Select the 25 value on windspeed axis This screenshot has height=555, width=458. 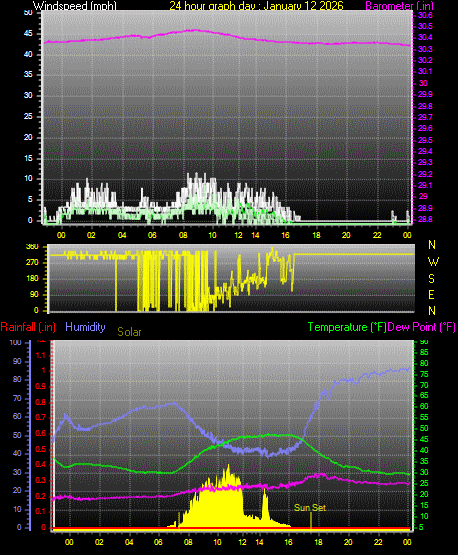[x=28, y=116]
